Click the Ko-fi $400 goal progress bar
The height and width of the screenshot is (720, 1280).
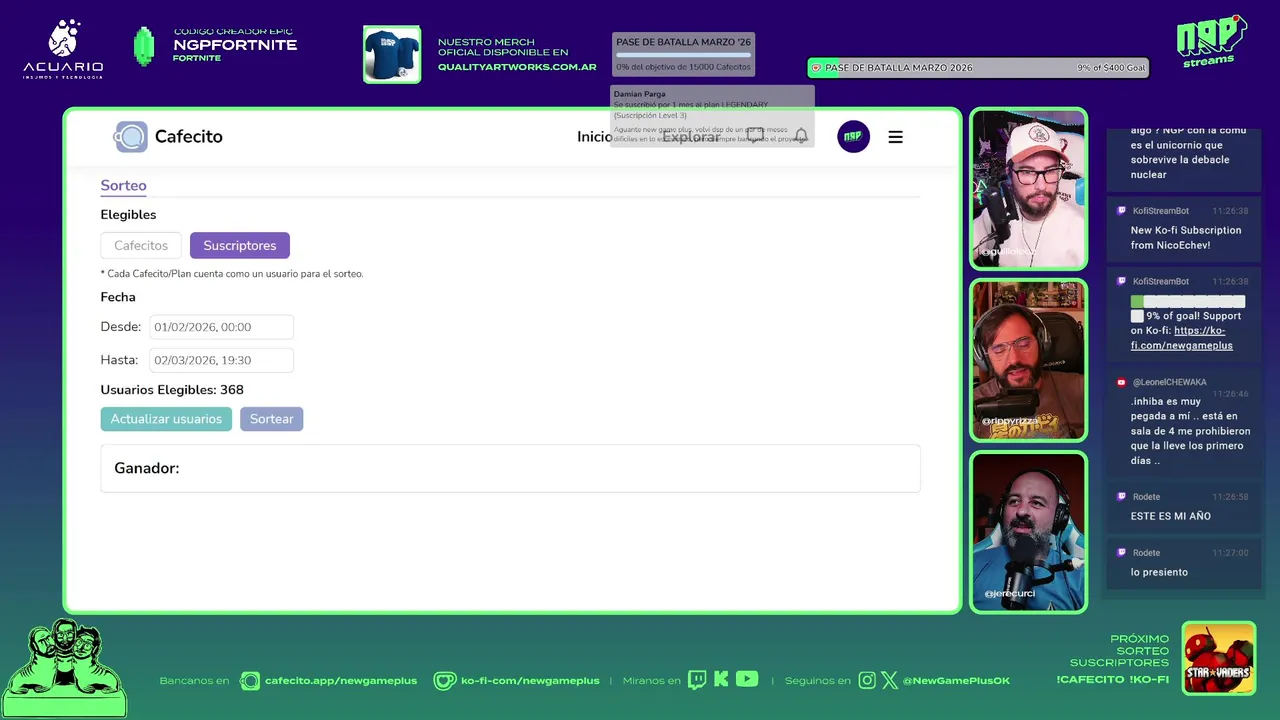tap(978, 68)
